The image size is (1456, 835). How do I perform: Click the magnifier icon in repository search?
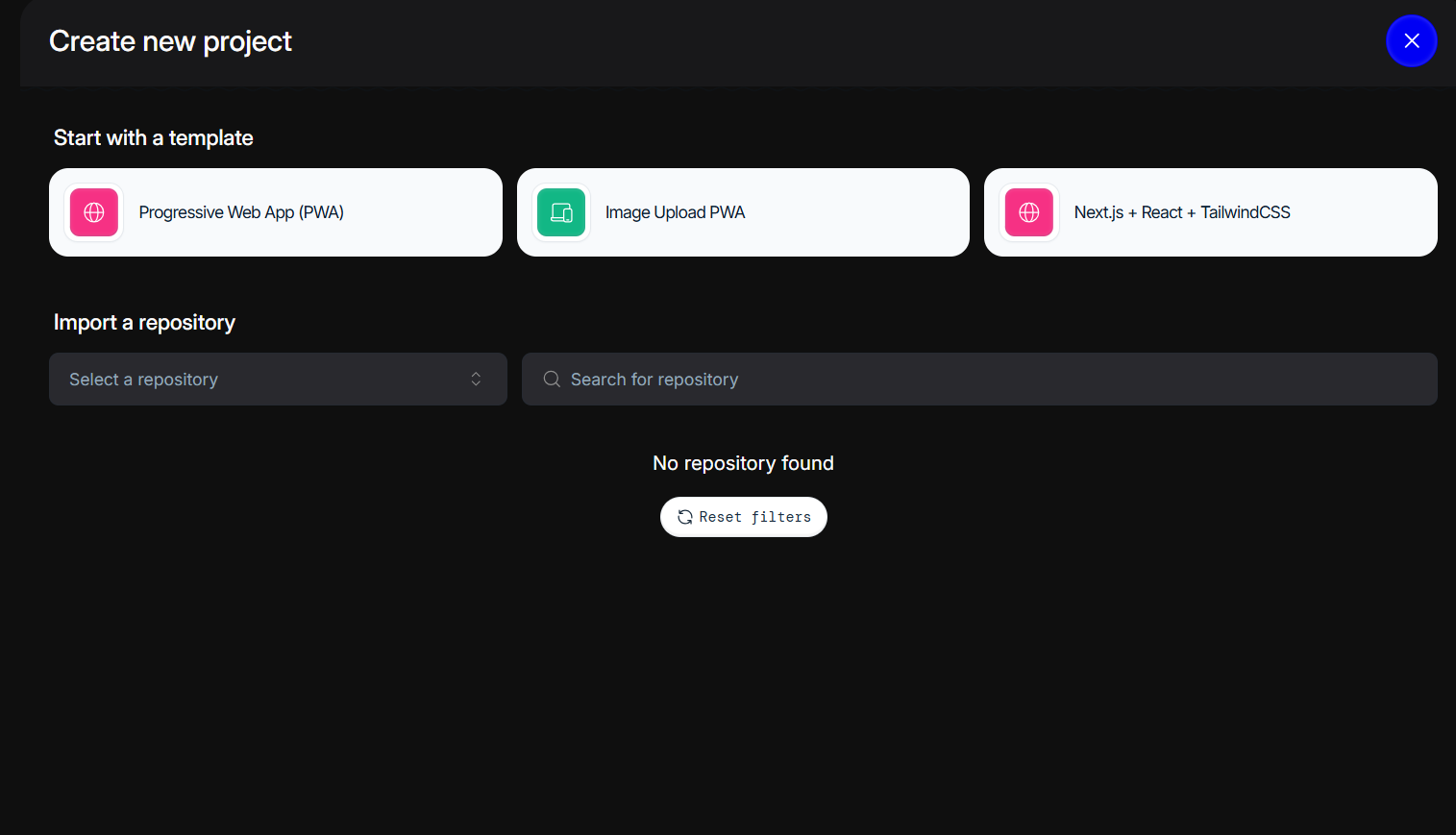coord(552,380)
